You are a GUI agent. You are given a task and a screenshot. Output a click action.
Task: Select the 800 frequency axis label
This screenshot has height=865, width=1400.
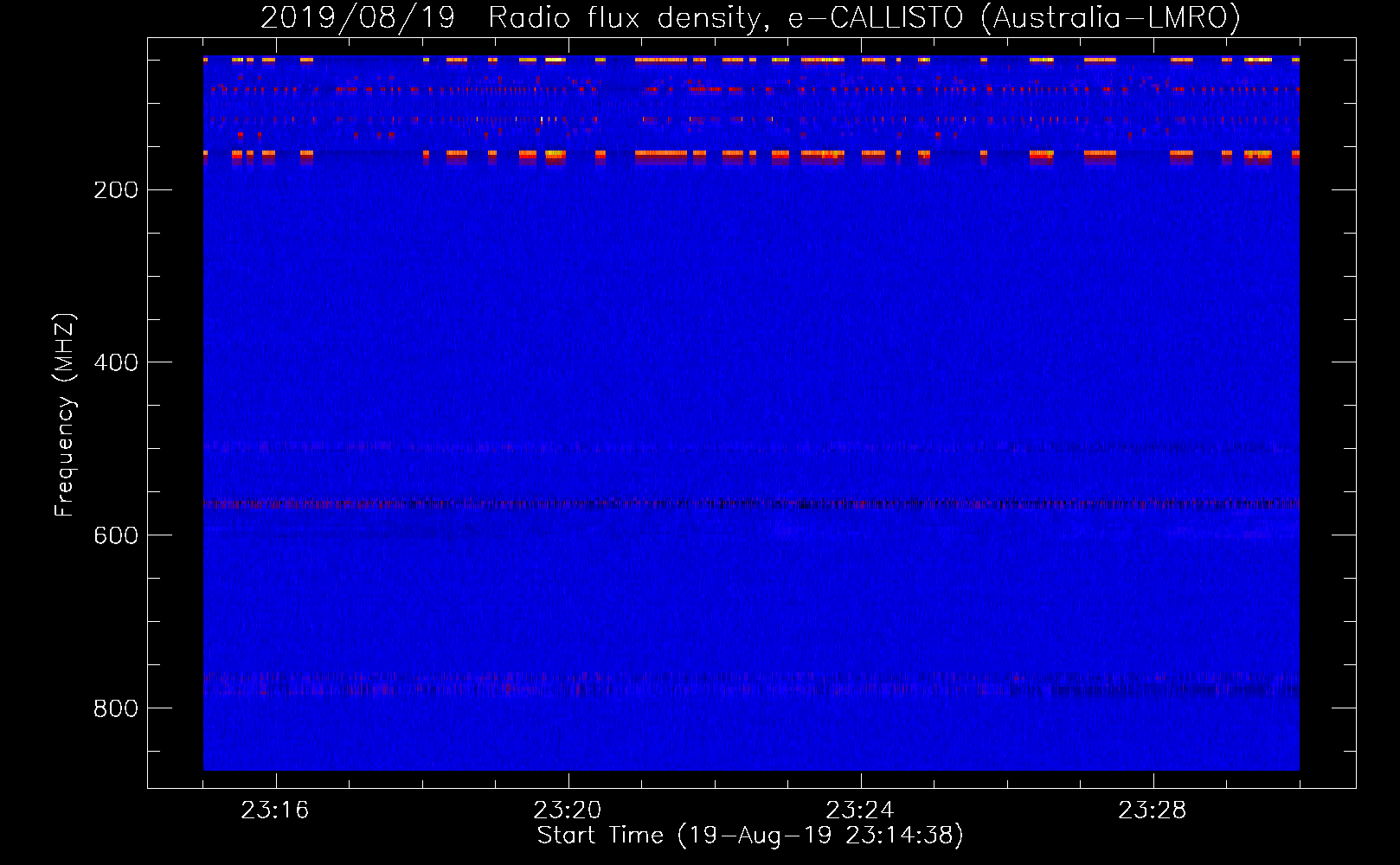point(116,708)
